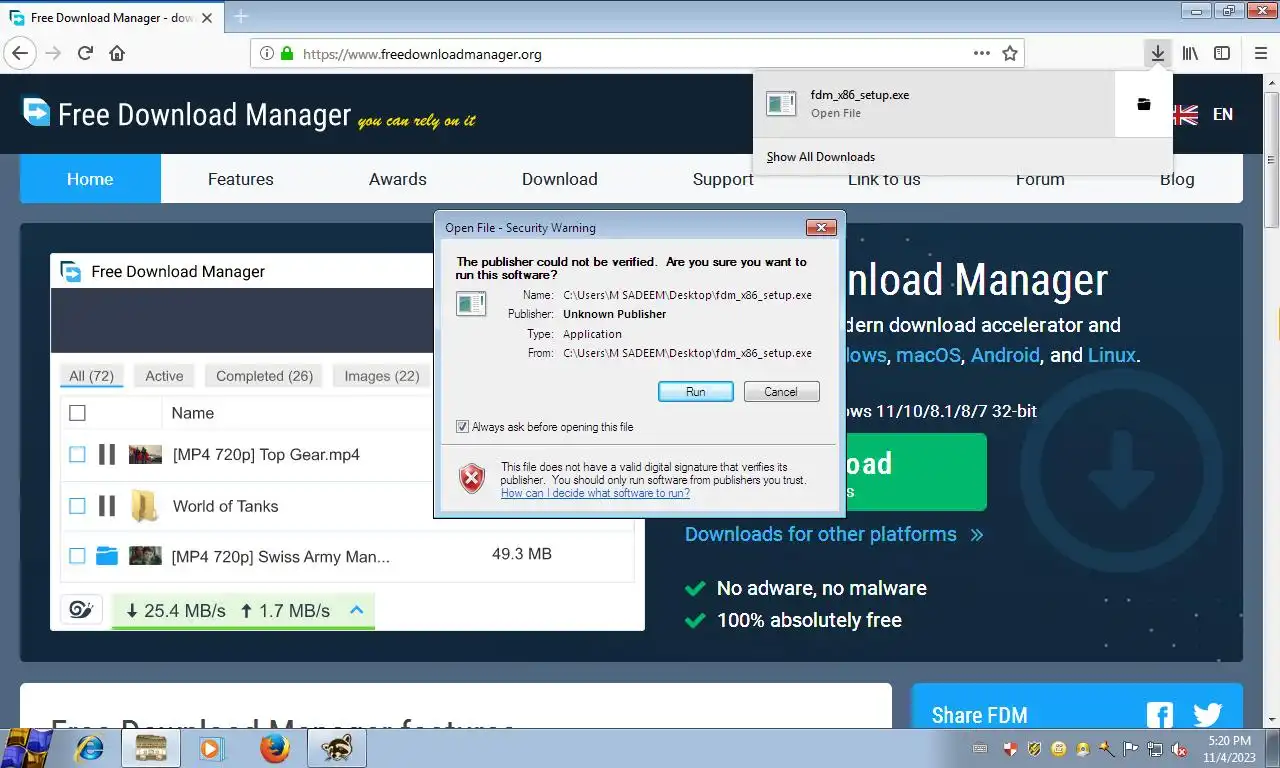Viewport: 1280px width, 768px height.
Task: Click the UK flag language icon
Action: click(1185, 114)
